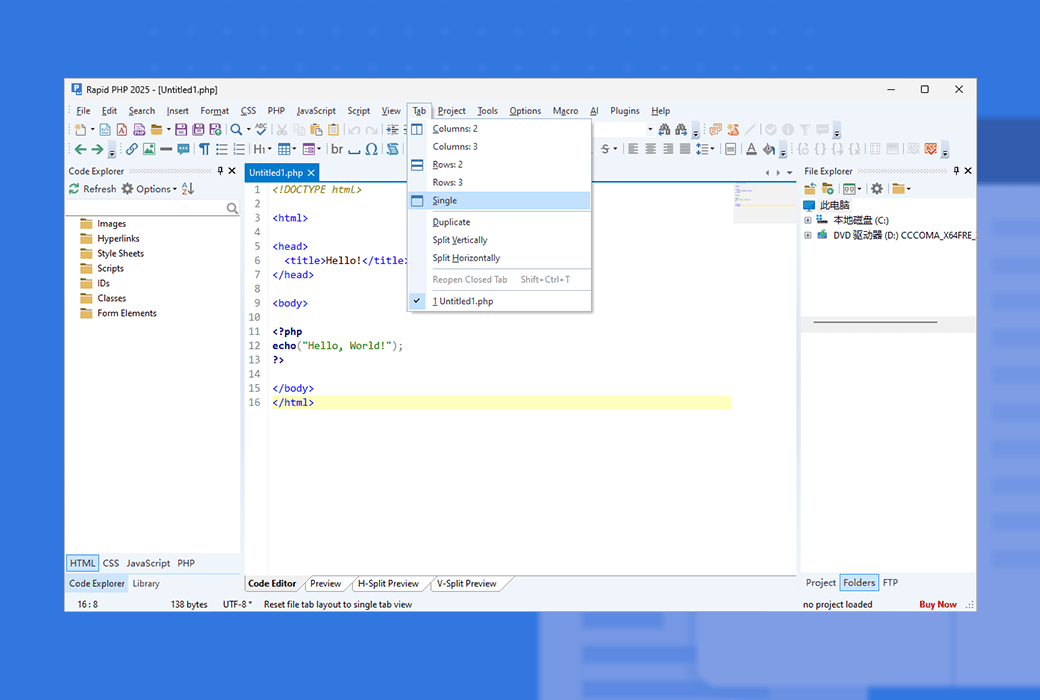Expand the H1 heading dropdown
Image resolution: width=1040 pixels, height=700 pixels.
[269, 149]
